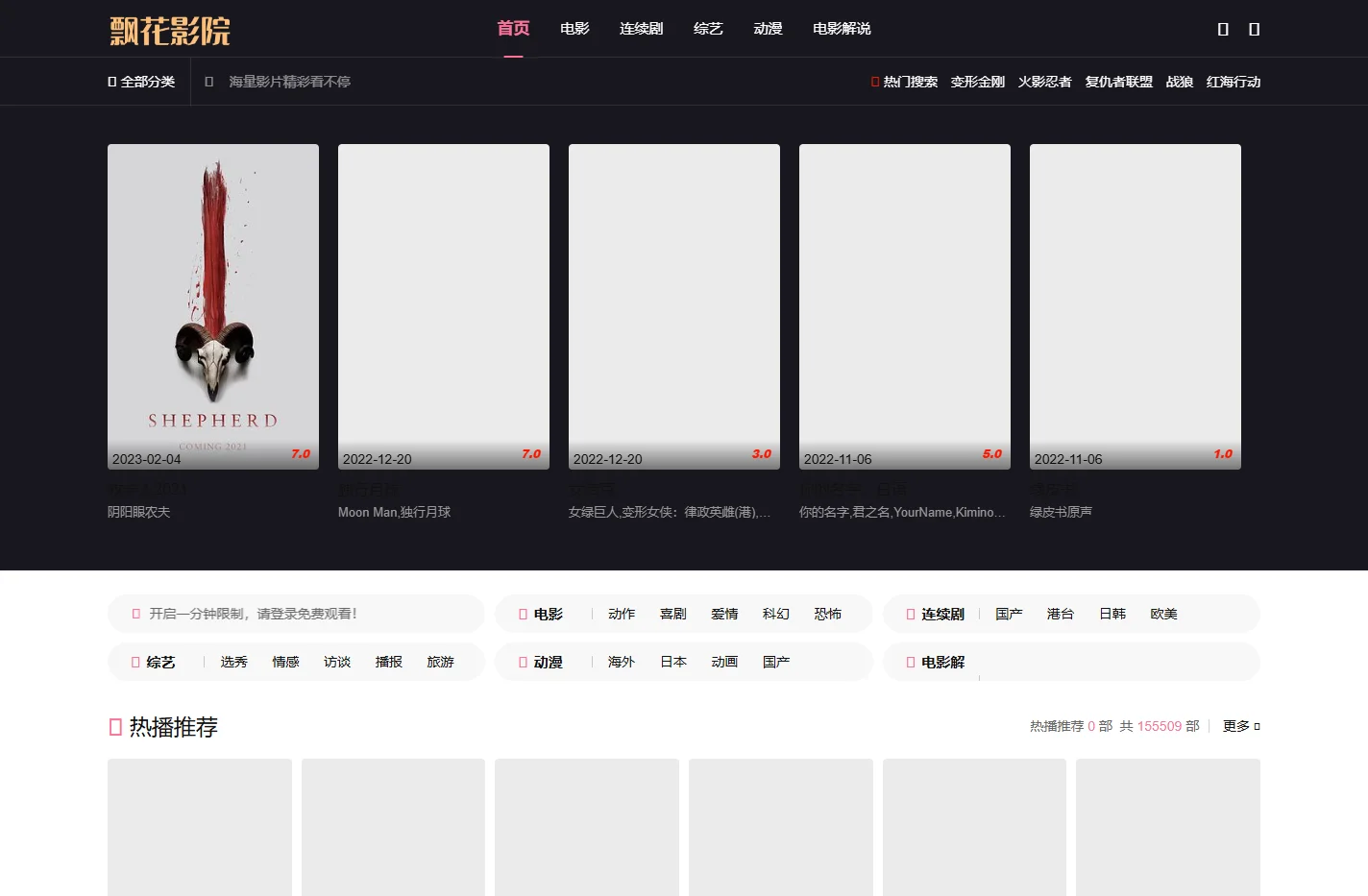Filter series by 港台
This screenshot has height=896, width=1368.
pyautogui.click(x=1061, y=614)
